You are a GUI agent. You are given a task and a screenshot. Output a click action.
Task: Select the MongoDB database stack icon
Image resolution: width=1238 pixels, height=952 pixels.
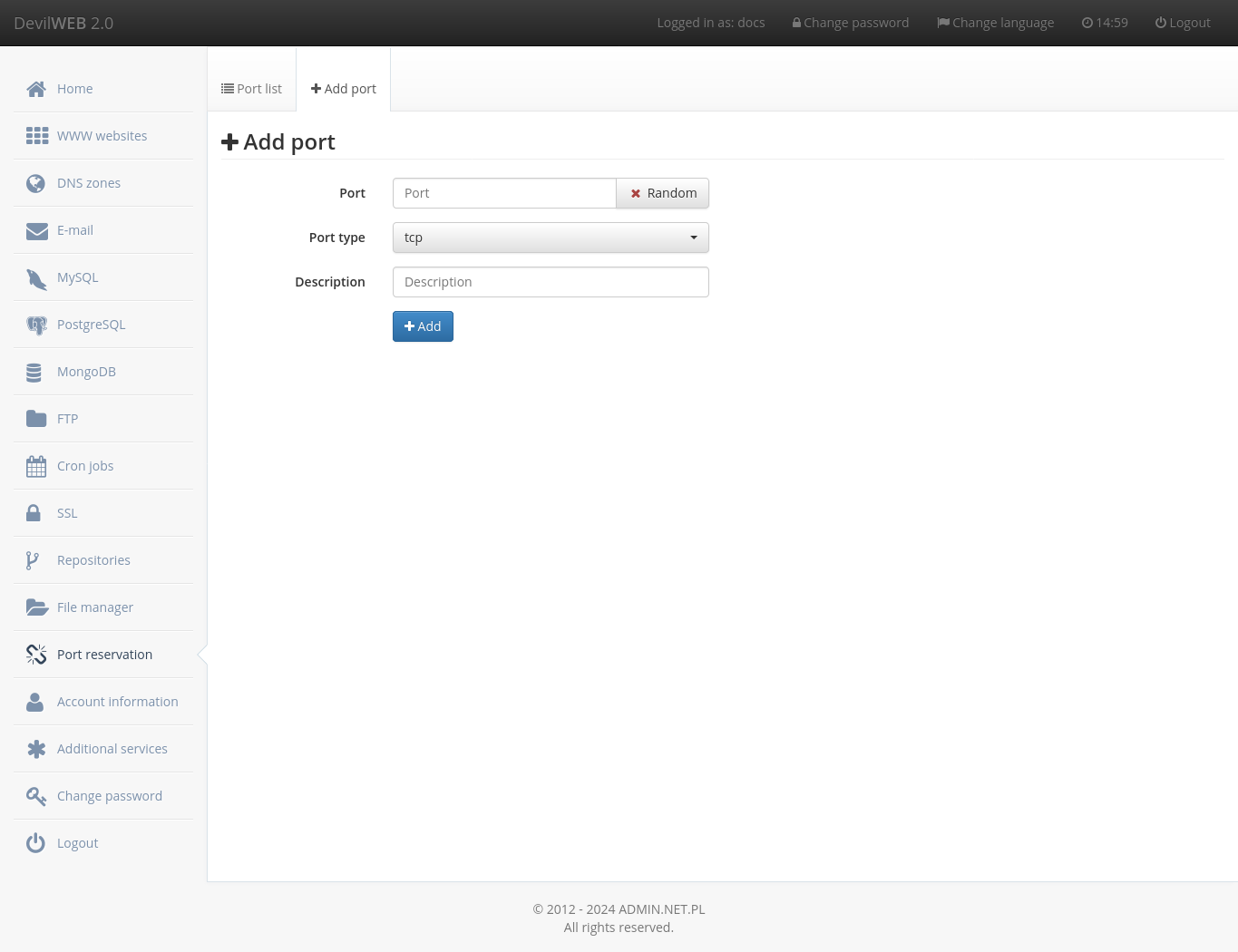[34, 373]
